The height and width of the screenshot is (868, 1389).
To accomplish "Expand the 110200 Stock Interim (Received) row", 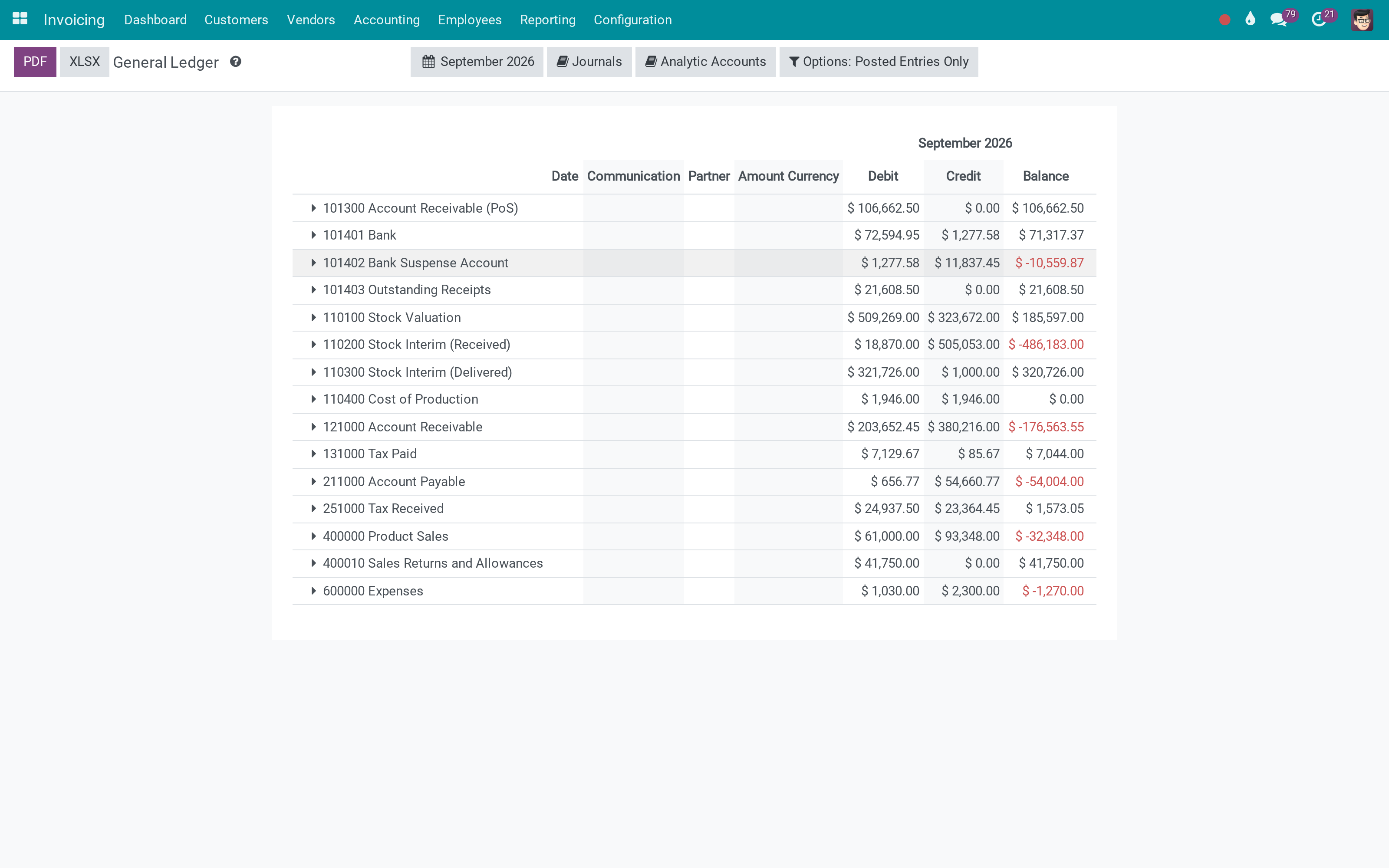I will [x=313, y=345].
